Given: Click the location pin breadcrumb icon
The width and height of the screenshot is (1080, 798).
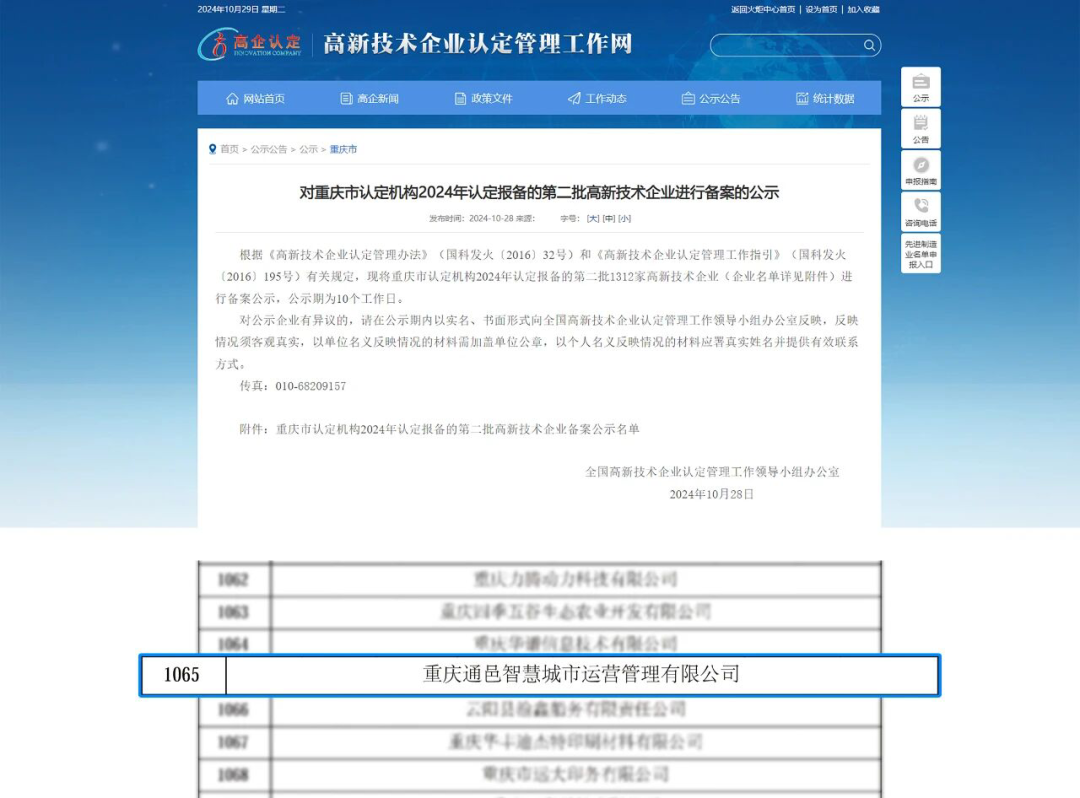Looking at the screenshot, I should 212,149.
